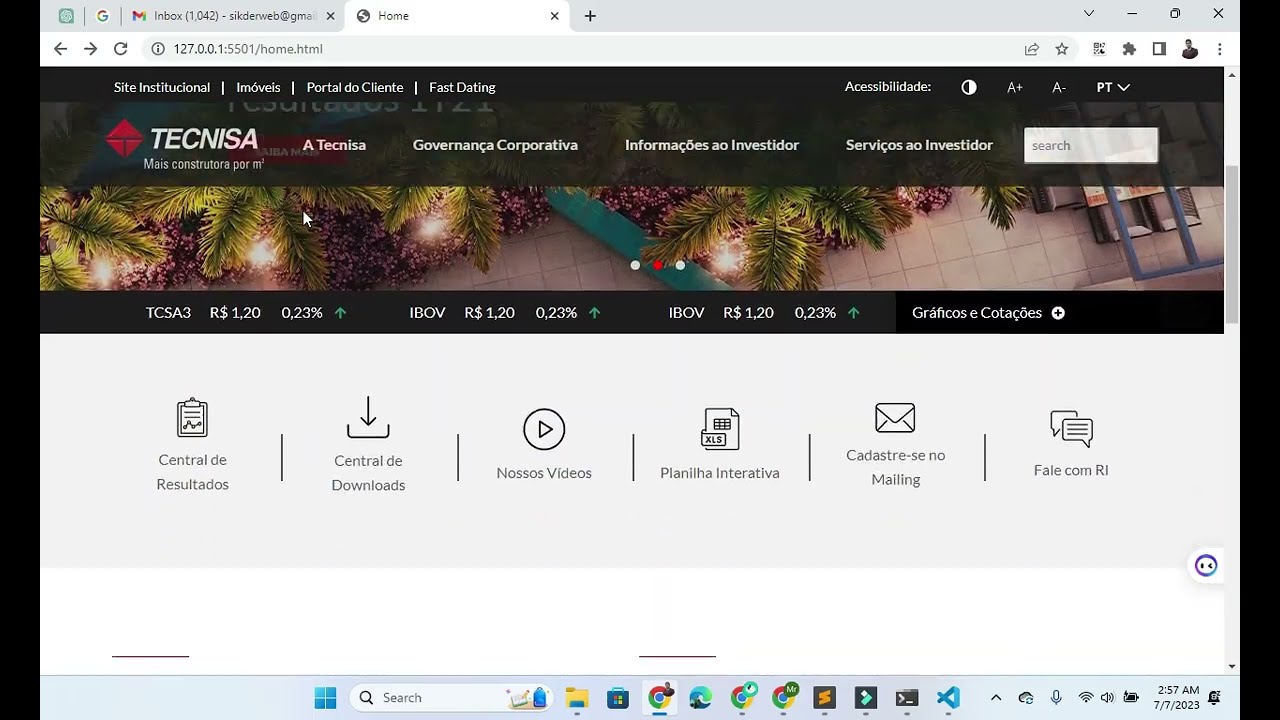Click the Cadastre-se no Mailing envelope icon
1280x720 pixels.
pyautogui.click(x=895, y=418)
